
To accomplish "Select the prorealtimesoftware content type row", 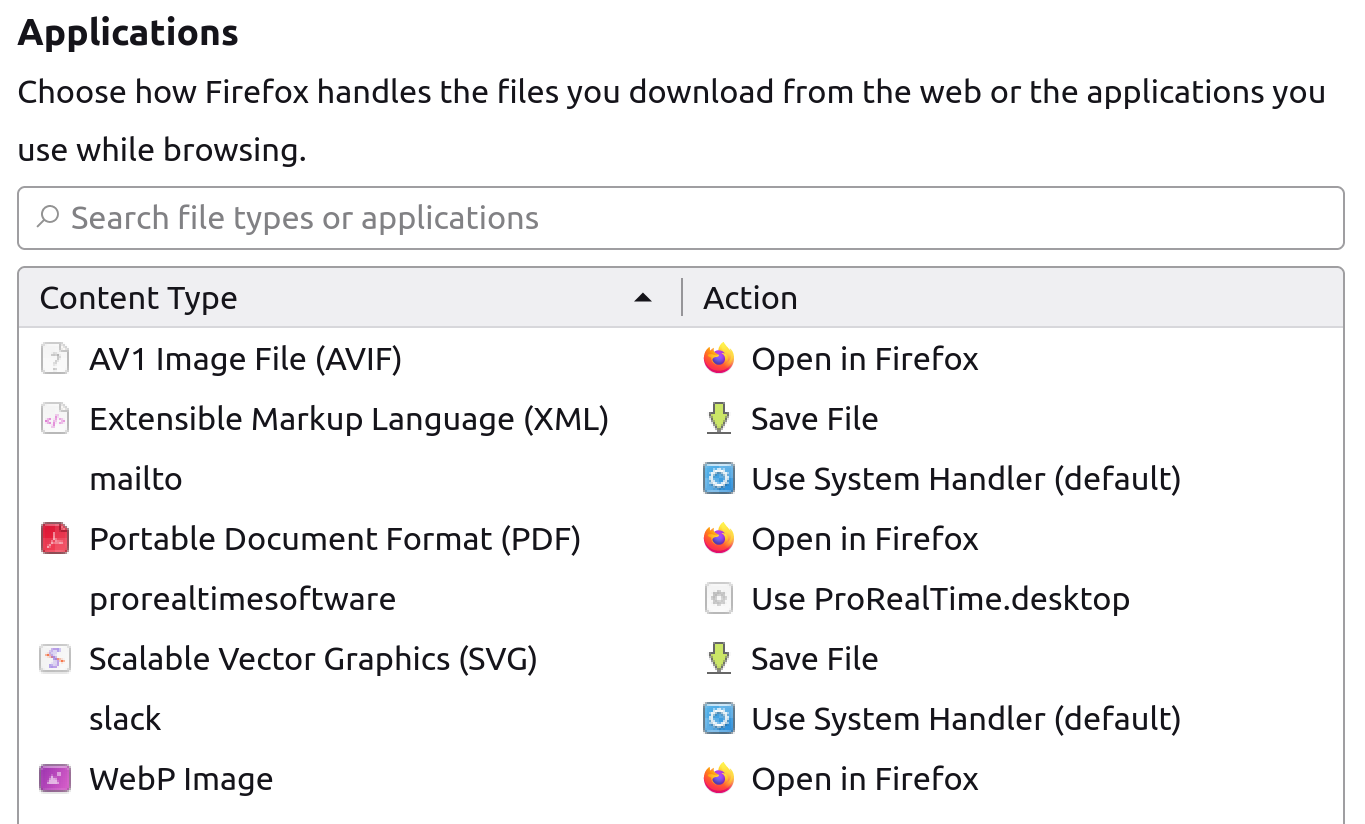I will pos(243,599).
